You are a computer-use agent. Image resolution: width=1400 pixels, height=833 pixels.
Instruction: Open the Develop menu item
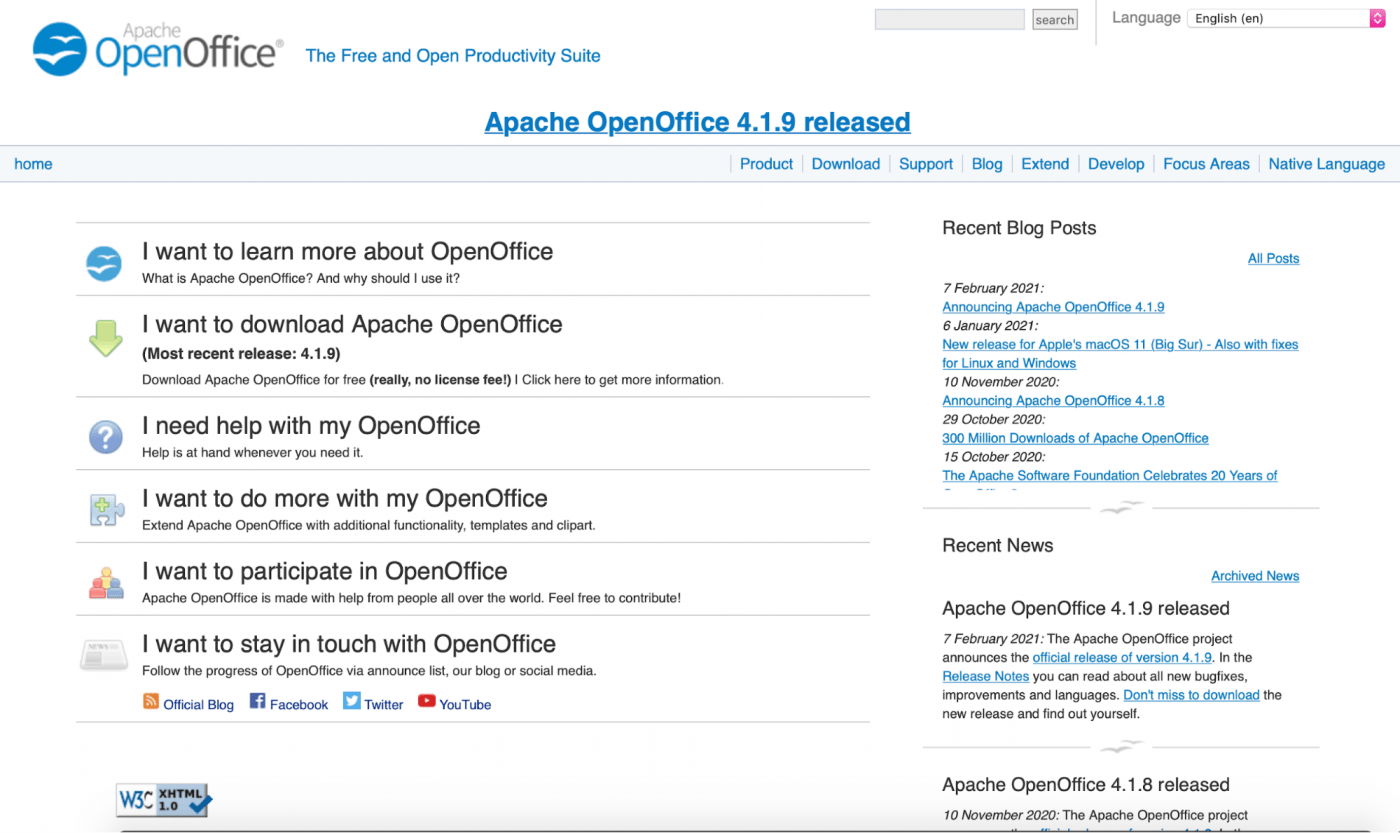[x=1116, y=164]
